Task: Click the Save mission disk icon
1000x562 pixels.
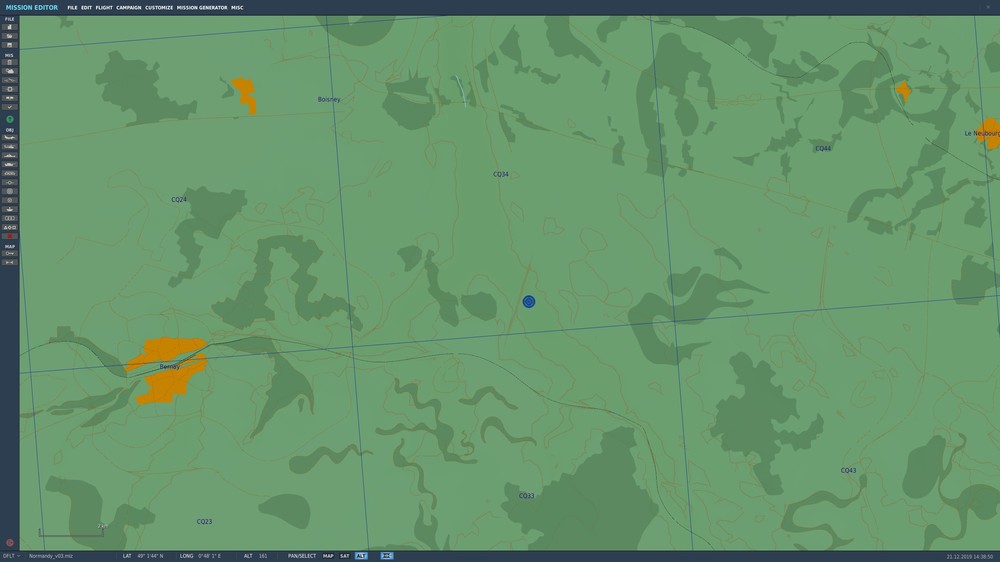Action: tap(10, 45)
